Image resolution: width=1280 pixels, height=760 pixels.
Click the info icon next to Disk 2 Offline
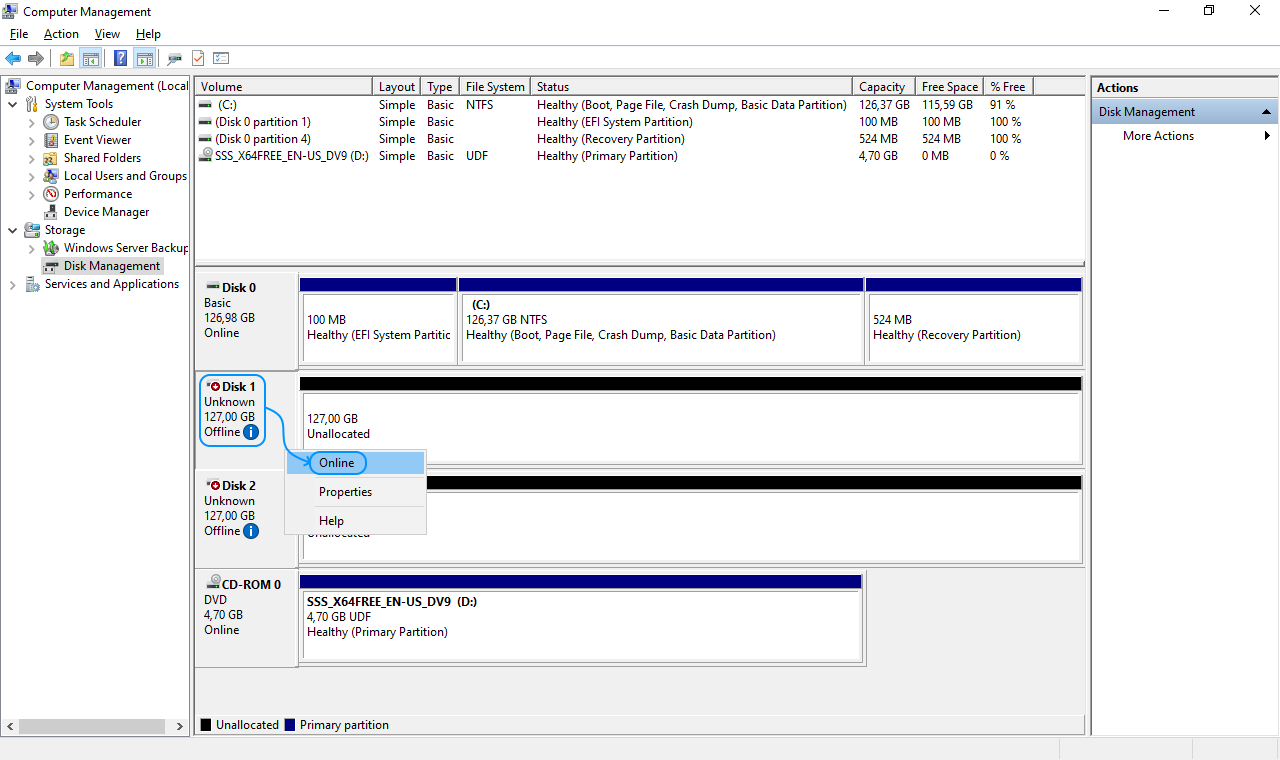coord(251,531)
